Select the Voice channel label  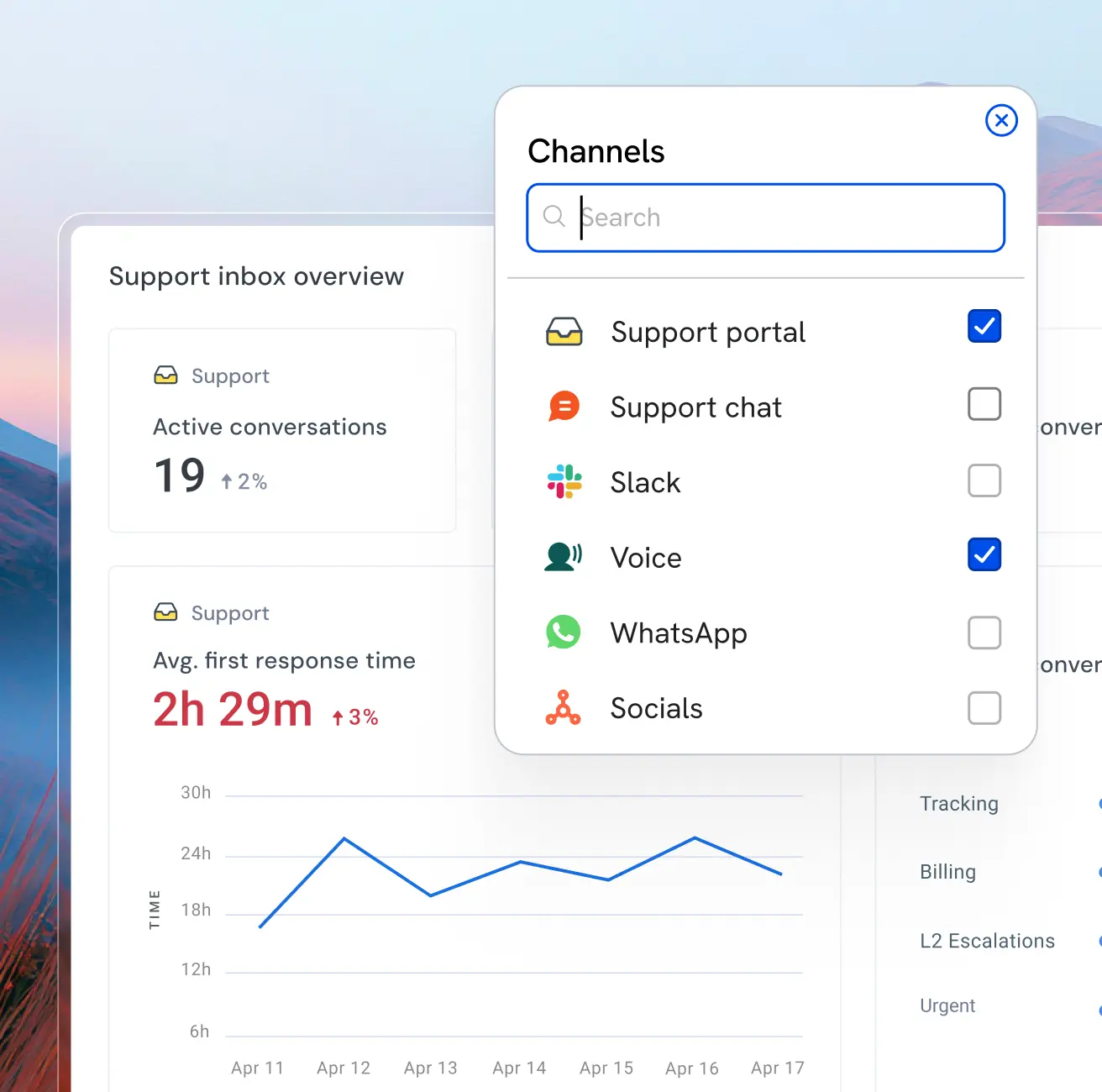click(x=646, y=558)
